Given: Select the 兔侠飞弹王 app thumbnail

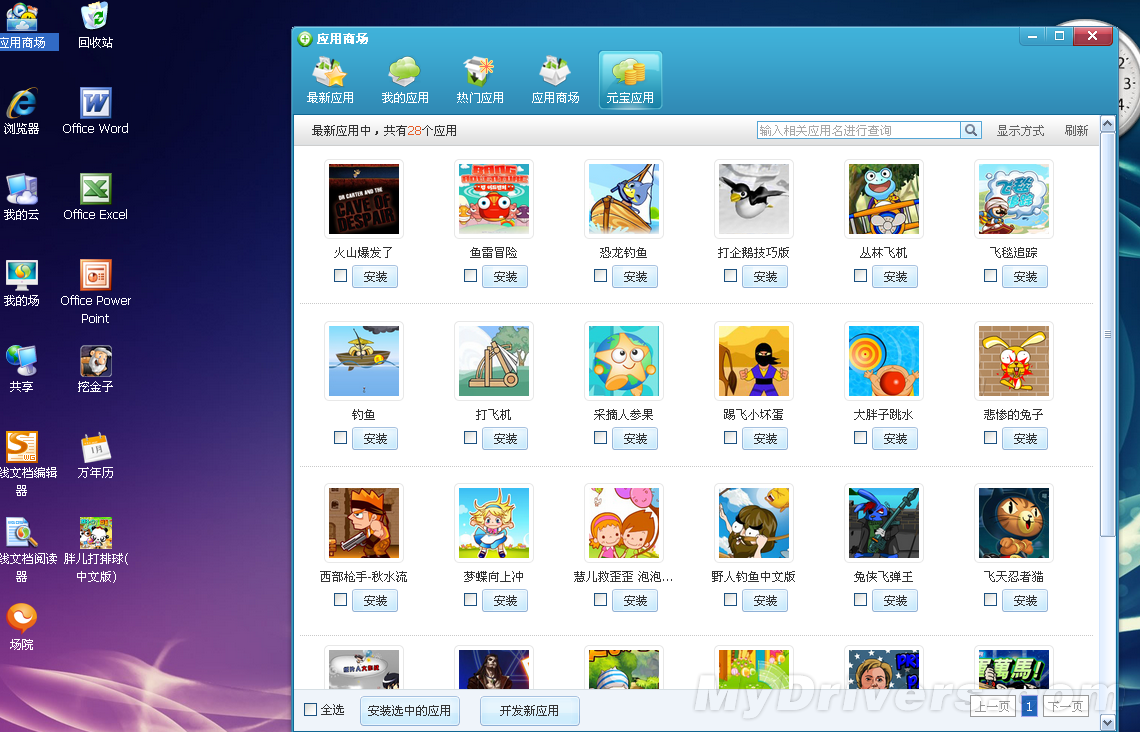Looking at the screenshot, I should [884, 523].
